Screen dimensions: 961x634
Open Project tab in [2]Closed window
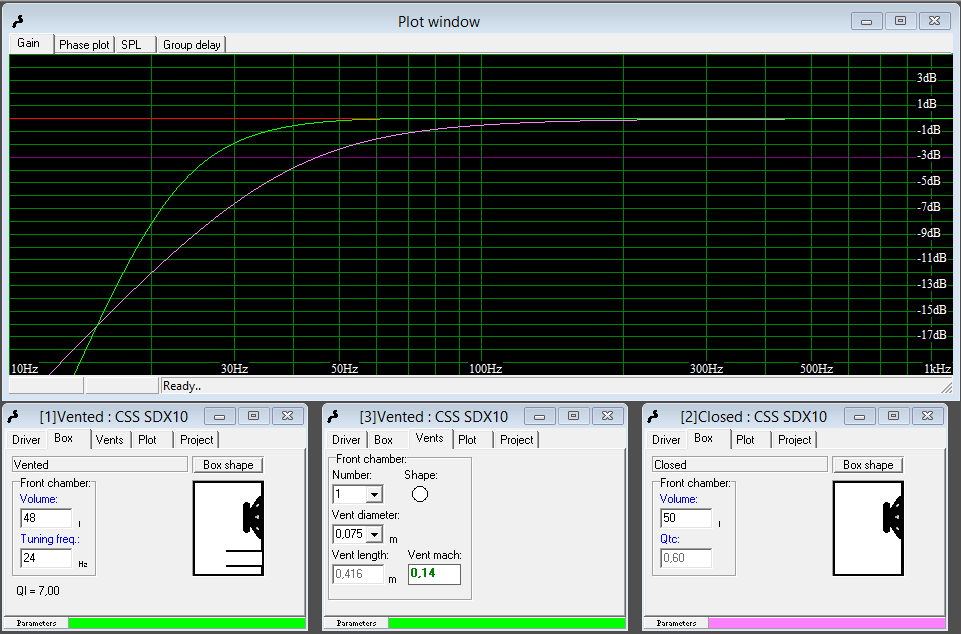(794, 440)
